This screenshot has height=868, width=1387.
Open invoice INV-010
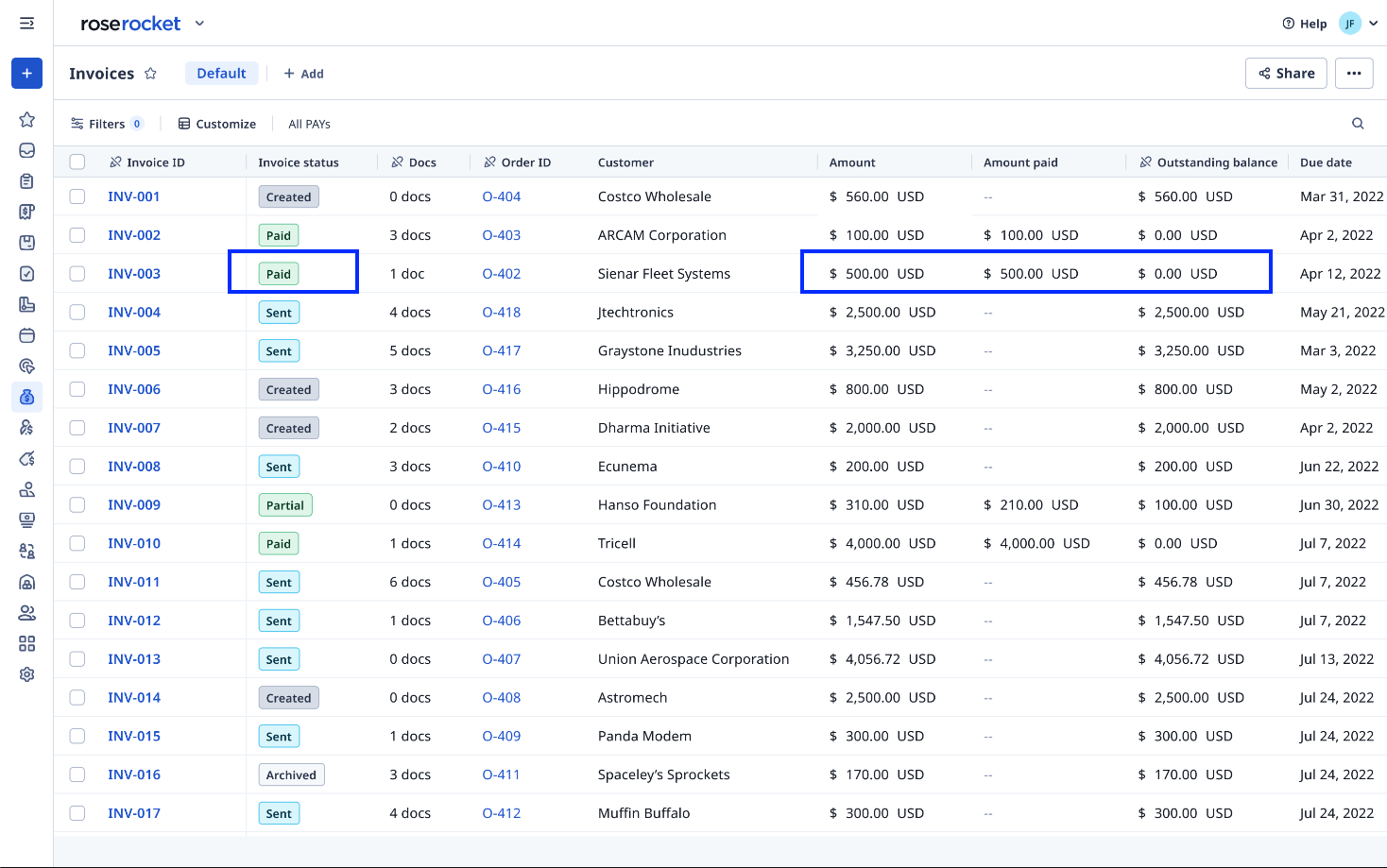[134, 543]
